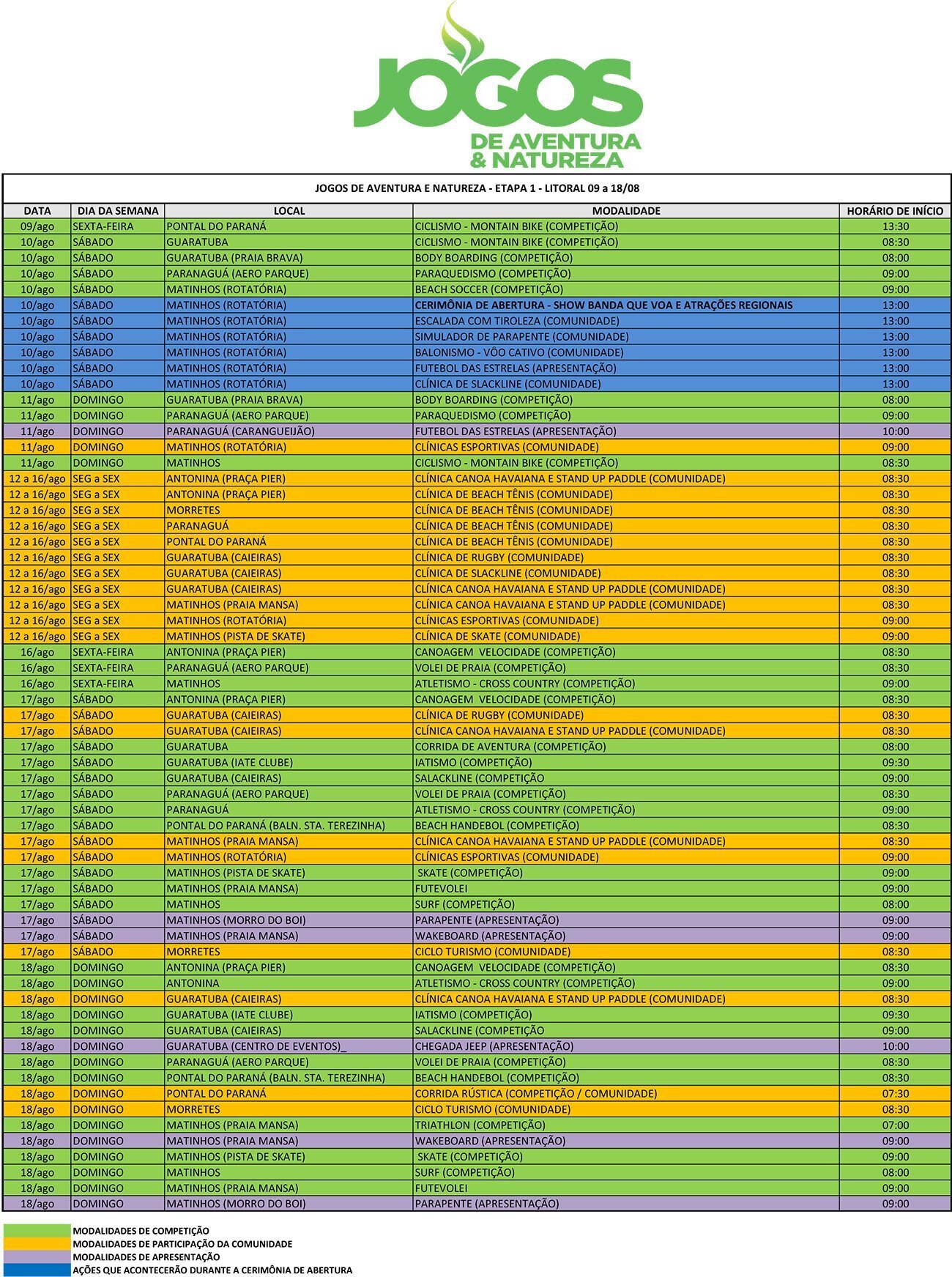Image resolution: width=952 pixels, height=1277 pixels.
Task: Click 'VOLEI DE PRAIA (COMPETIÇÃO)' in the 16/ago row
Action: coord(626,668)
